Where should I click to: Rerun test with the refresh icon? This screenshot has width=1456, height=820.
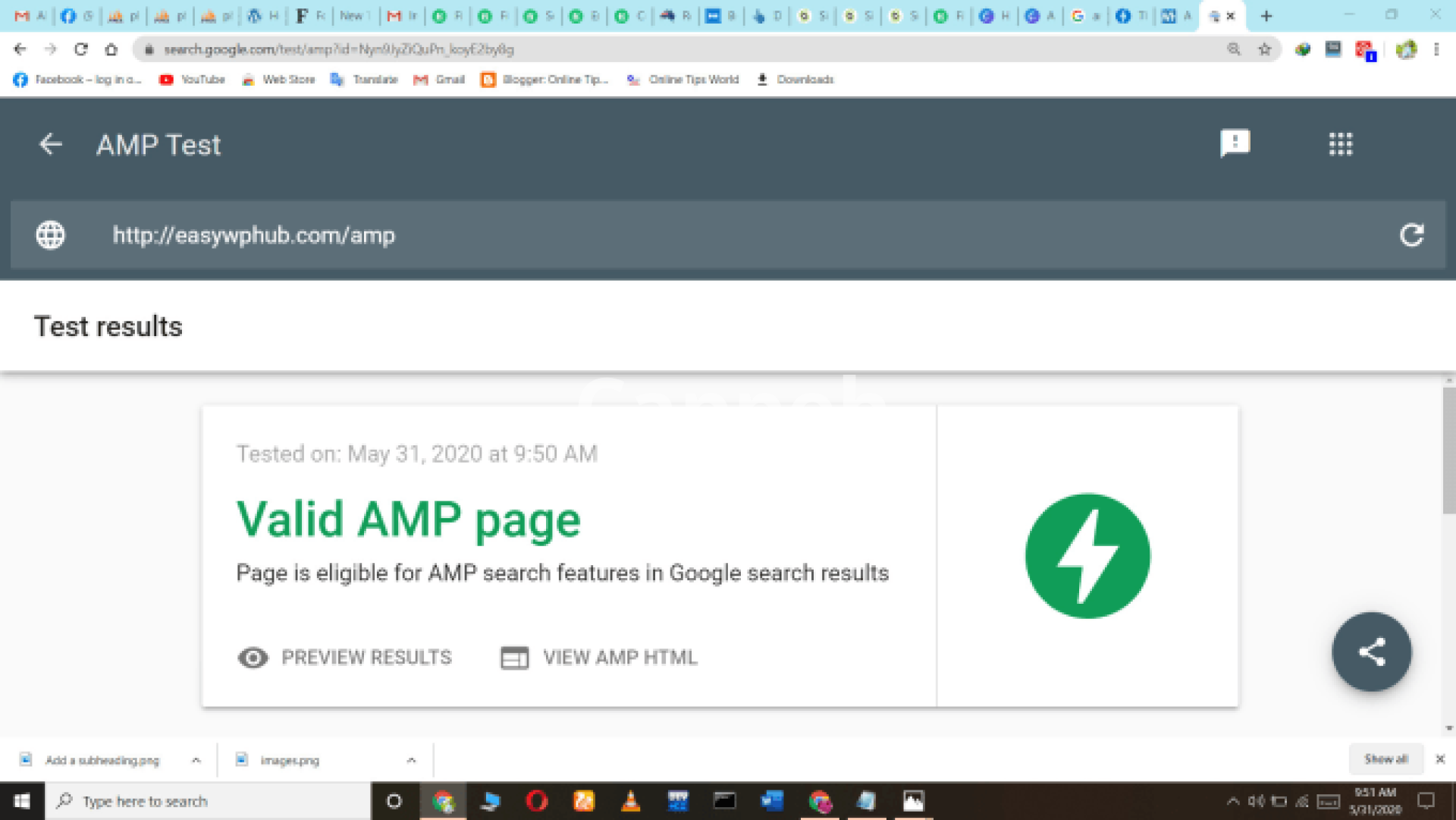(x=1411, y=235)
